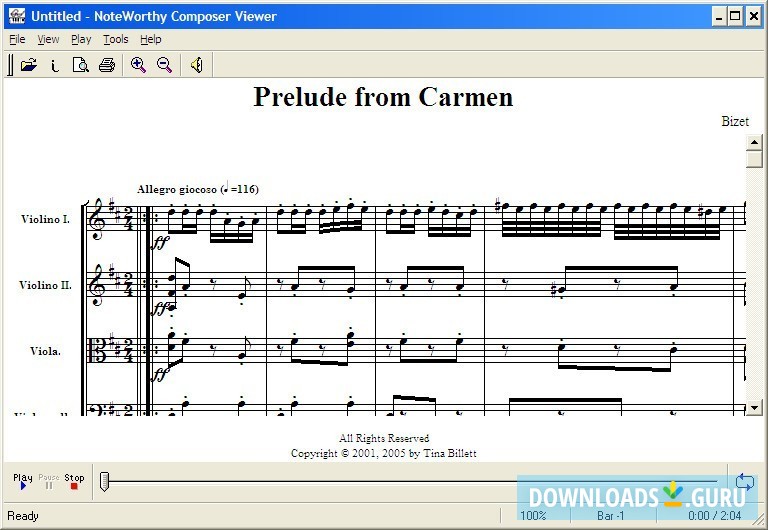Toggle the loop playback icon
The height and width of the screenshot is (530, 768).
click(x=744, y=481)
